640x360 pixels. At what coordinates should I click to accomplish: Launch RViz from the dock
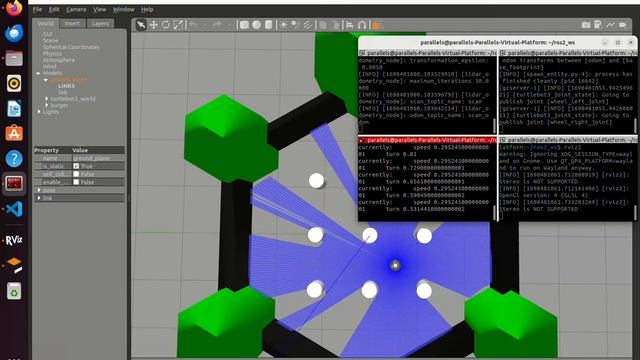coord(14,240)
